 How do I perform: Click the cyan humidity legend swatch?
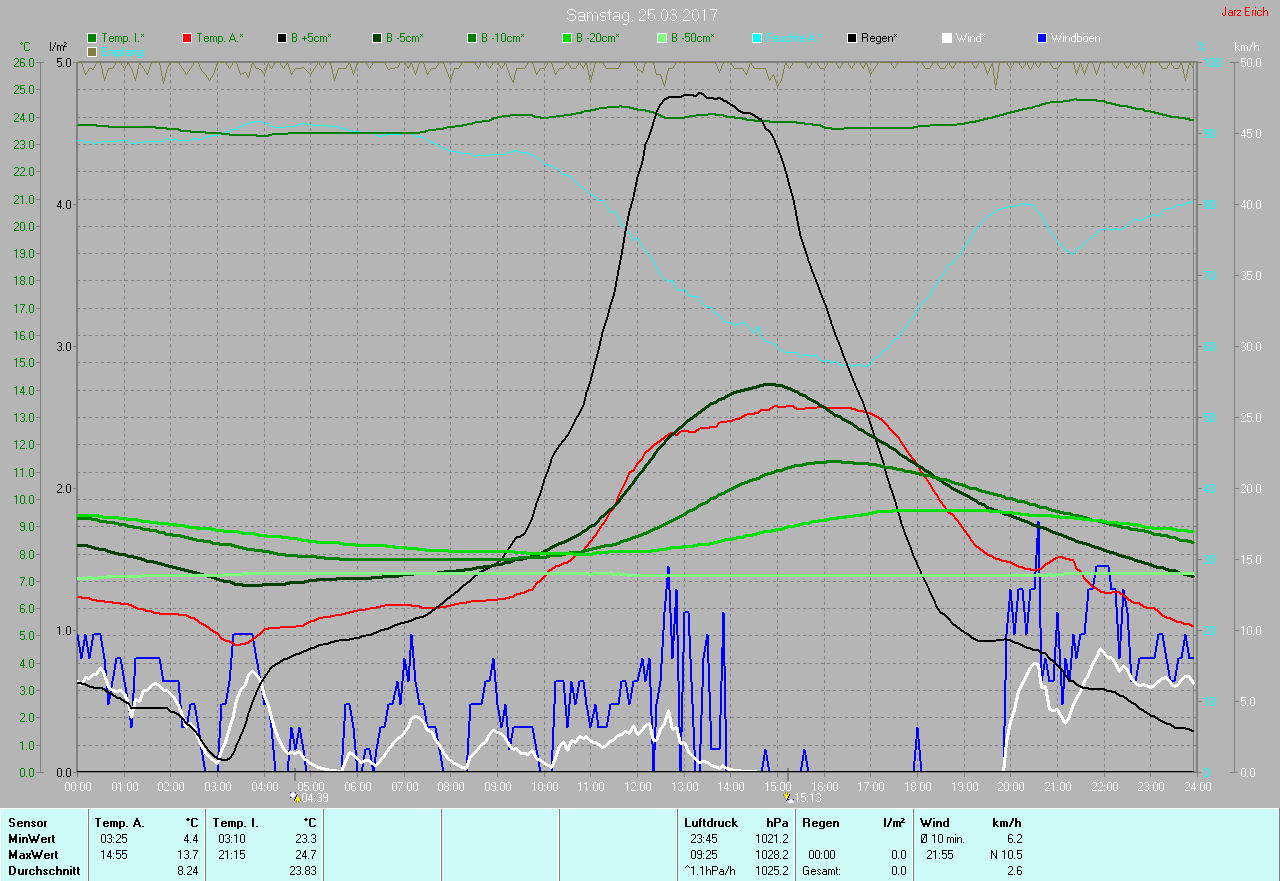pos(757,38)
